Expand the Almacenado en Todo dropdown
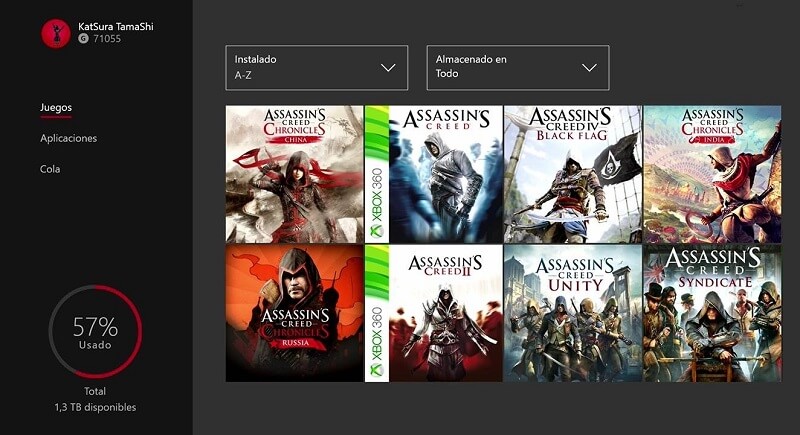This screenshot has height=435, width=800. pyautogui.click(x=517, y=68)
